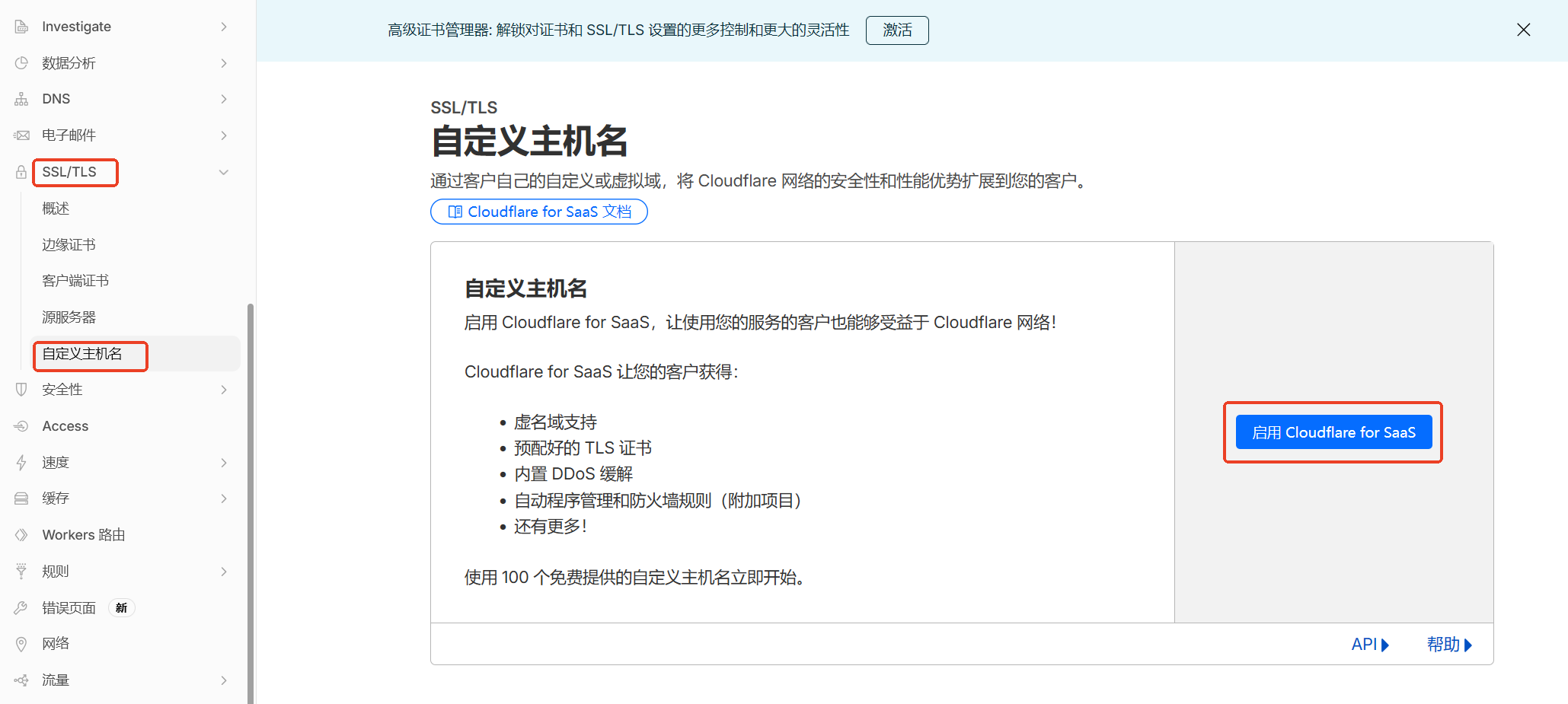The image size is (1568, 704).
Task: Open the 概述 submenu item
Action: coord(56,209)
